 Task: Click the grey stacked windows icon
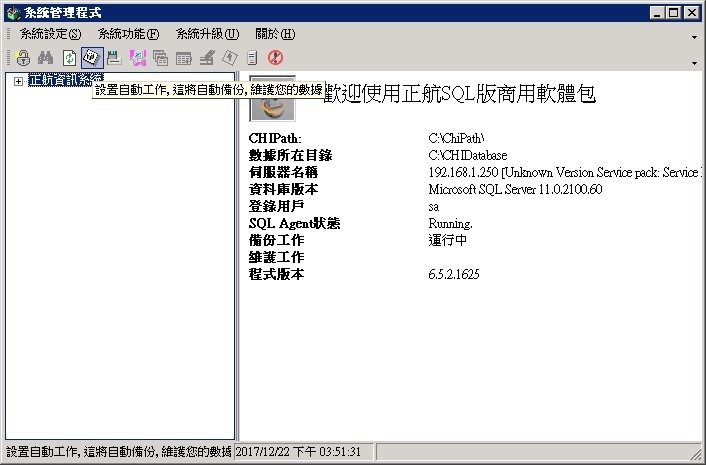pyautogui.click(x=160, y=58)
